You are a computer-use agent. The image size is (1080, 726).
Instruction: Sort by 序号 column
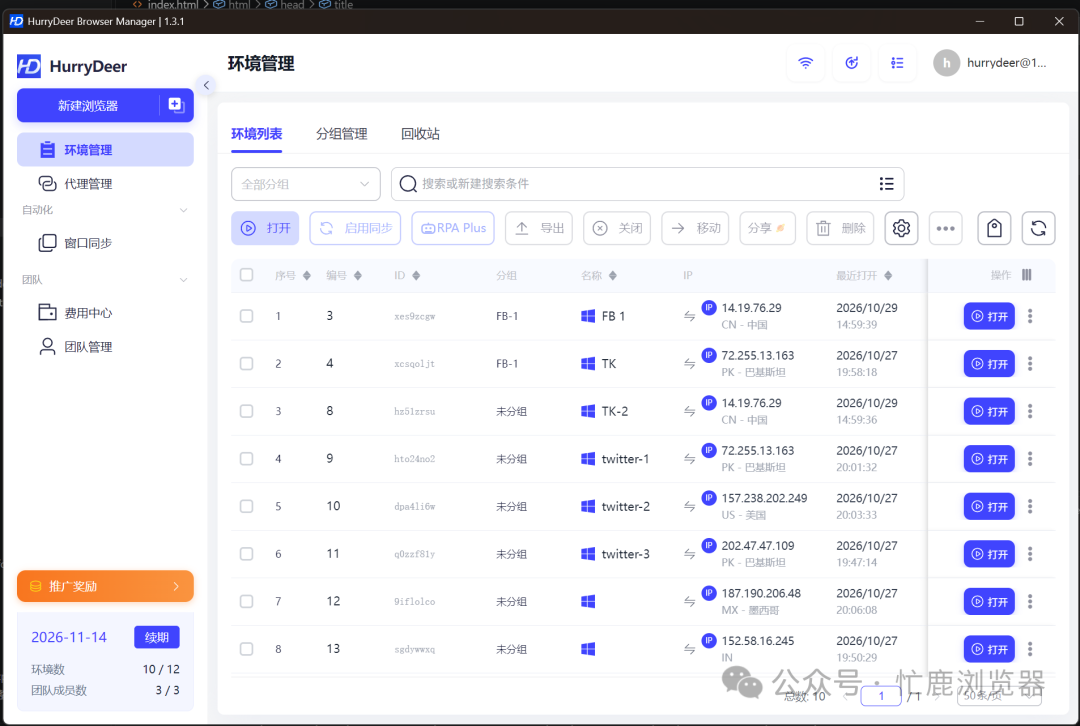(307, 276)
